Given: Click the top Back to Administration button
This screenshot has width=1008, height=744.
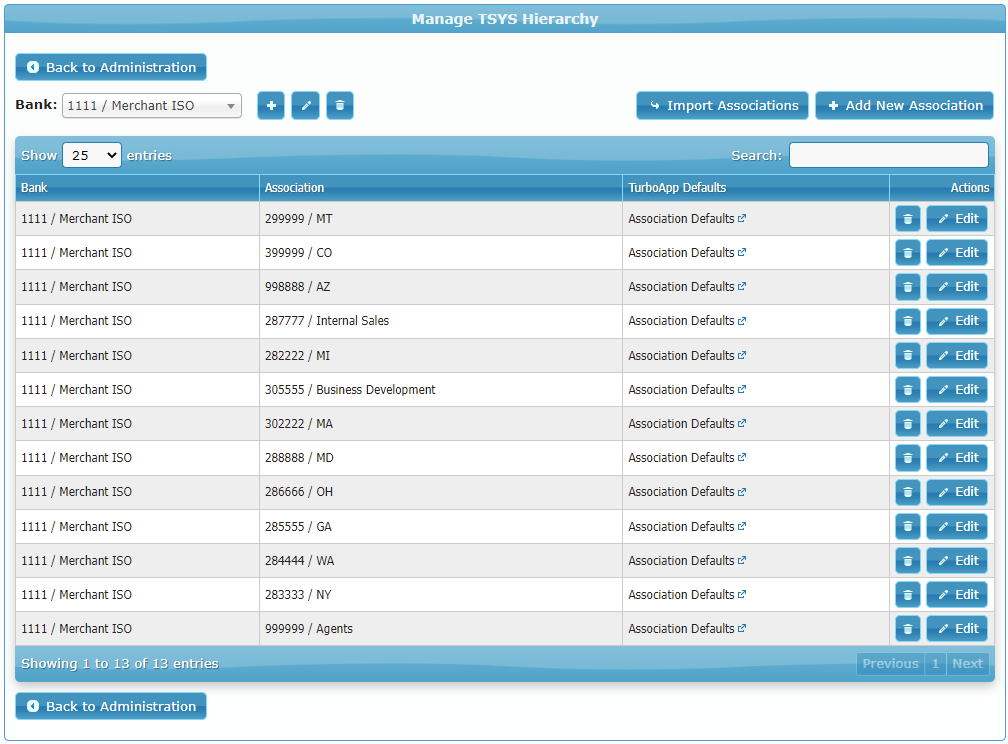Looking at the screenshot, I should [x=111, y=67].
